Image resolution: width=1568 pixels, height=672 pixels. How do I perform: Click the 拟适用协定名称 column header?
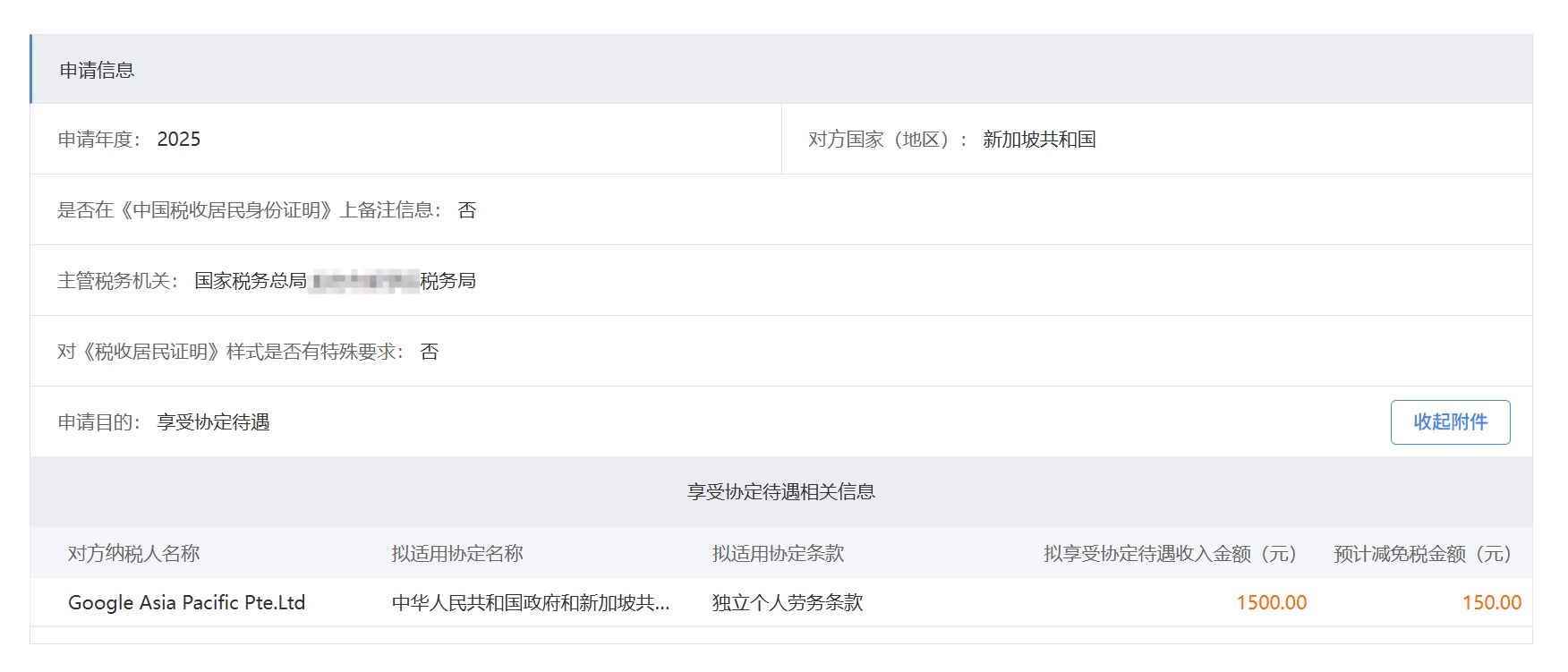(456, 554)
